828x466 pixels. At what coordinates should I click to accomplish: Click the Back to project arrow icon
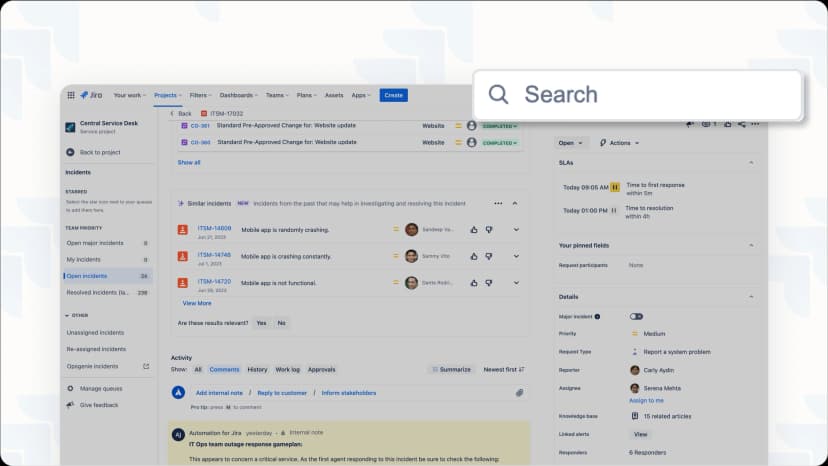(x=70, y=152)
